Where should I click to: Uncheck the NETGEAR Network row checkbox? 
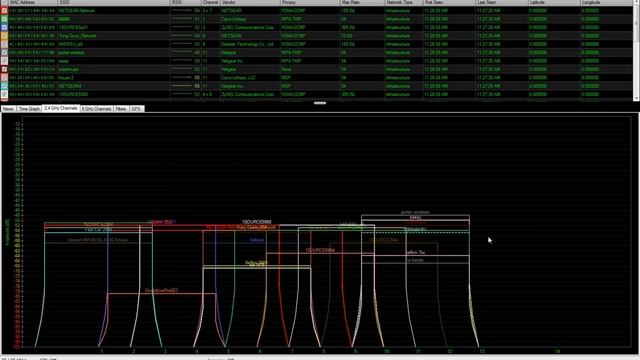point(4,11)
